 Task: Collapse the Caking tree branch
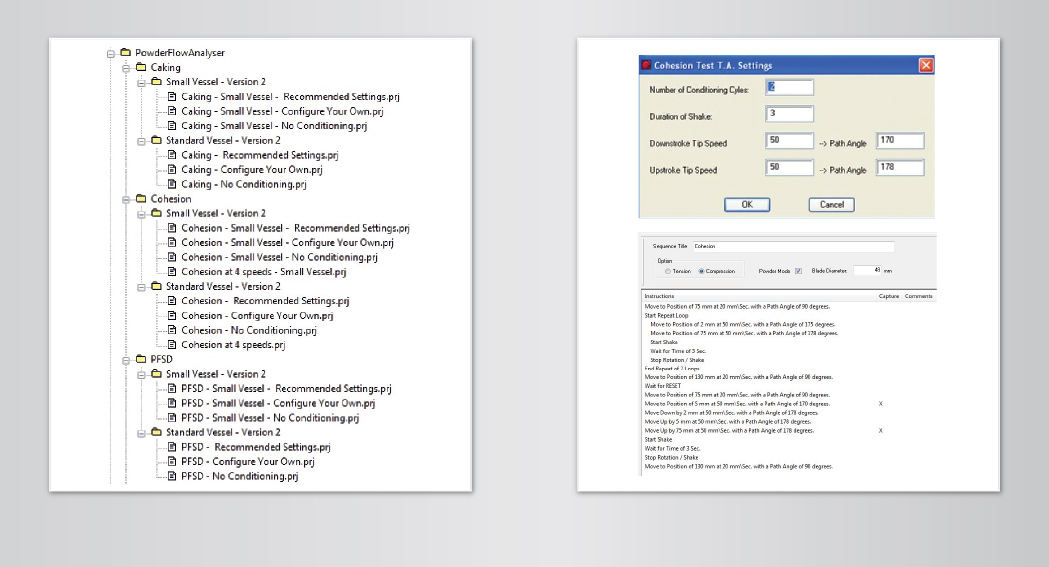click(x=126, y=68)
